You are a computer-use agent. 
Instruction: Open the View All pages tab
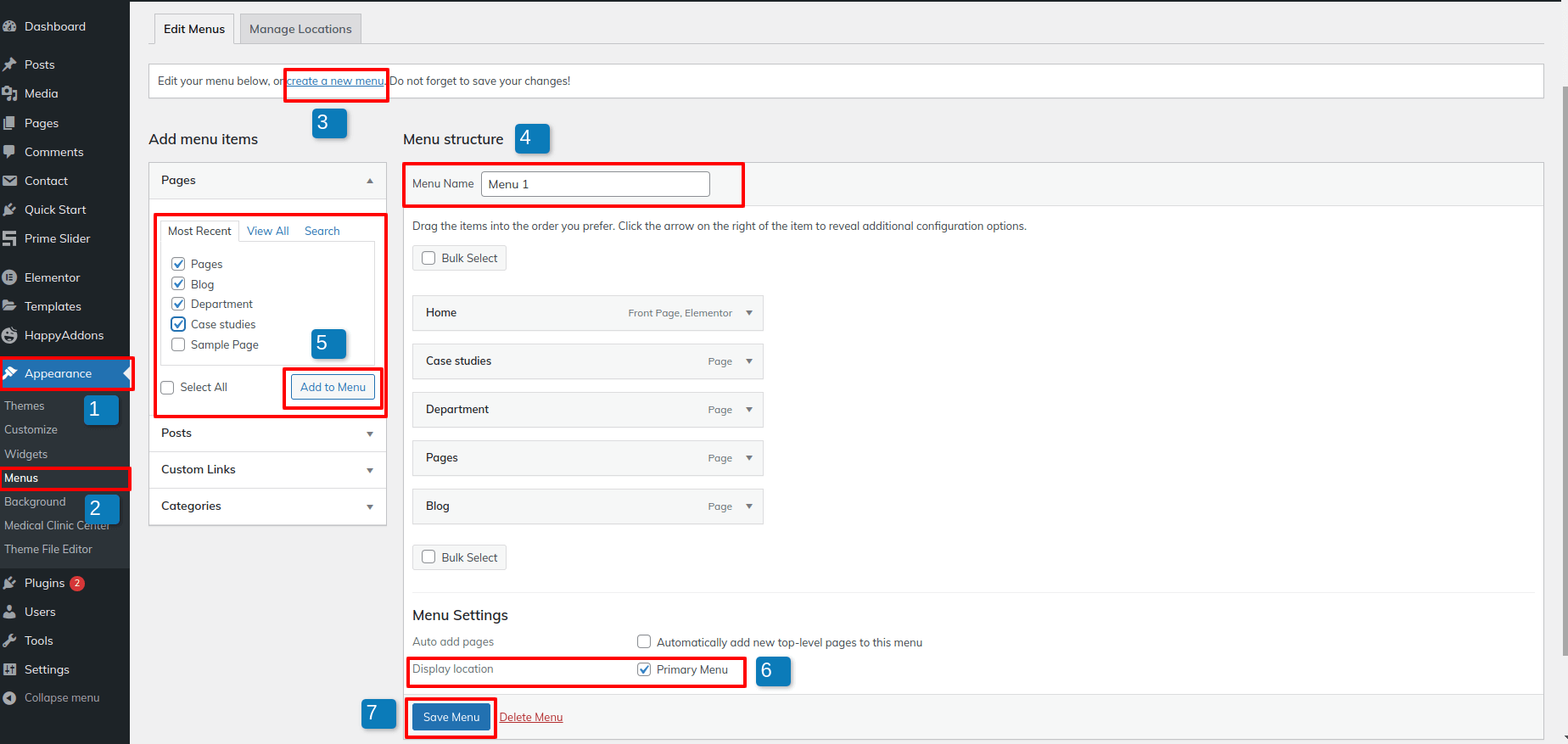coord(267,231)
